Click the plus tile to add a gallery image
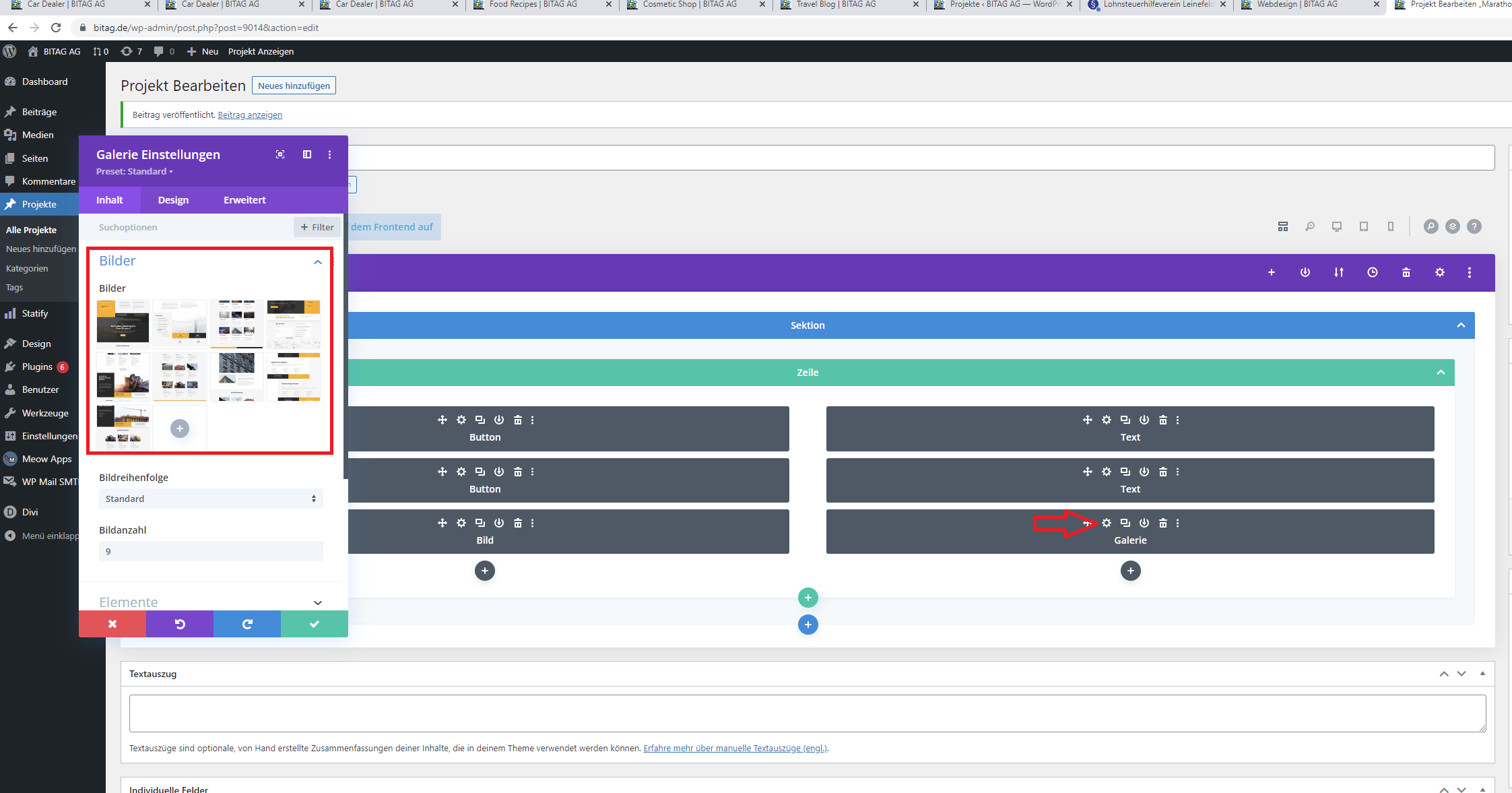1512x793 pixels. (x=179, y=428)
